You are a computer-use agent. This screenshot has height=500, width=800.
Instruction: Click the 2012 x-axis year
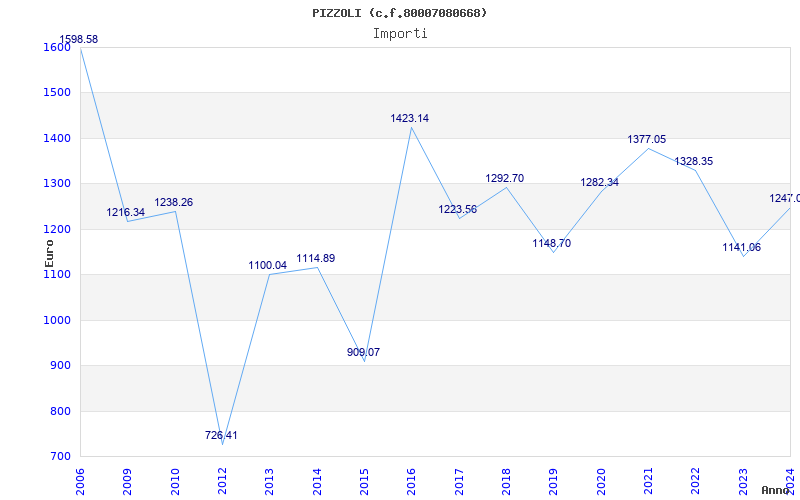(x=222, y=481)
